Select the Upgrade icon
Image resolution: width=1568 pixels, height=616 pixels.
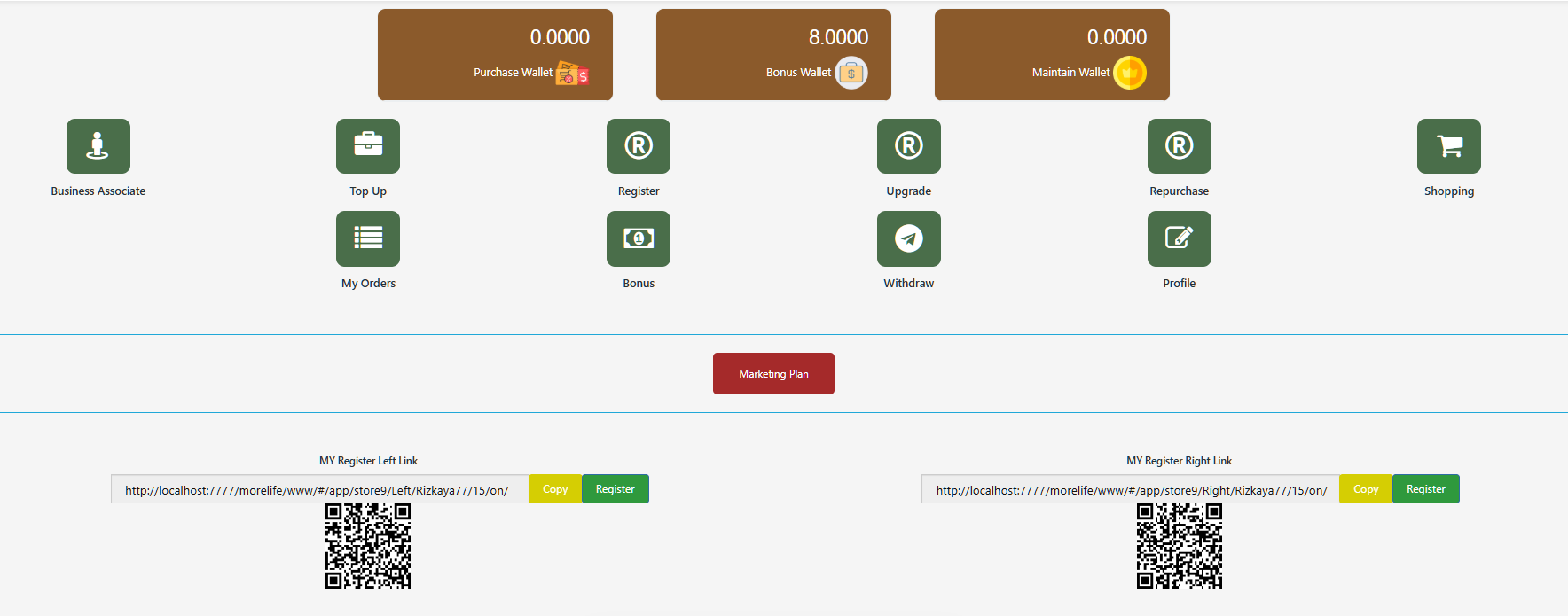(x=909, y=146)
